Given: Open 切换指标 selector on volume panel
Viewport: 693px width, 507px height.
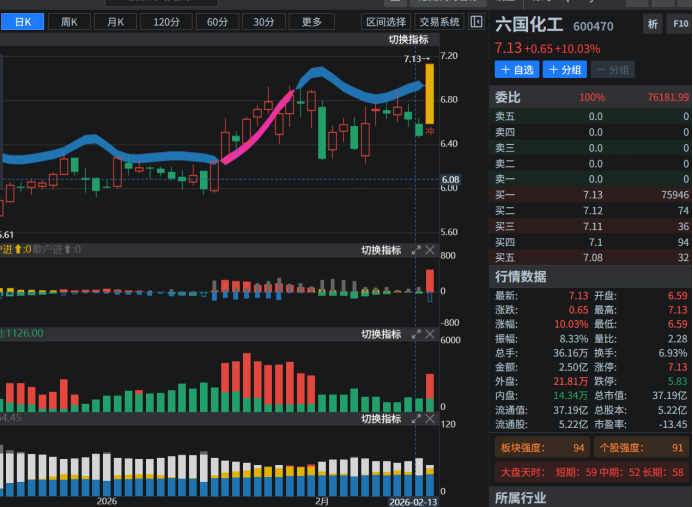Looking at the screenshot, I should pyautogui.click(x=380, y=334).
